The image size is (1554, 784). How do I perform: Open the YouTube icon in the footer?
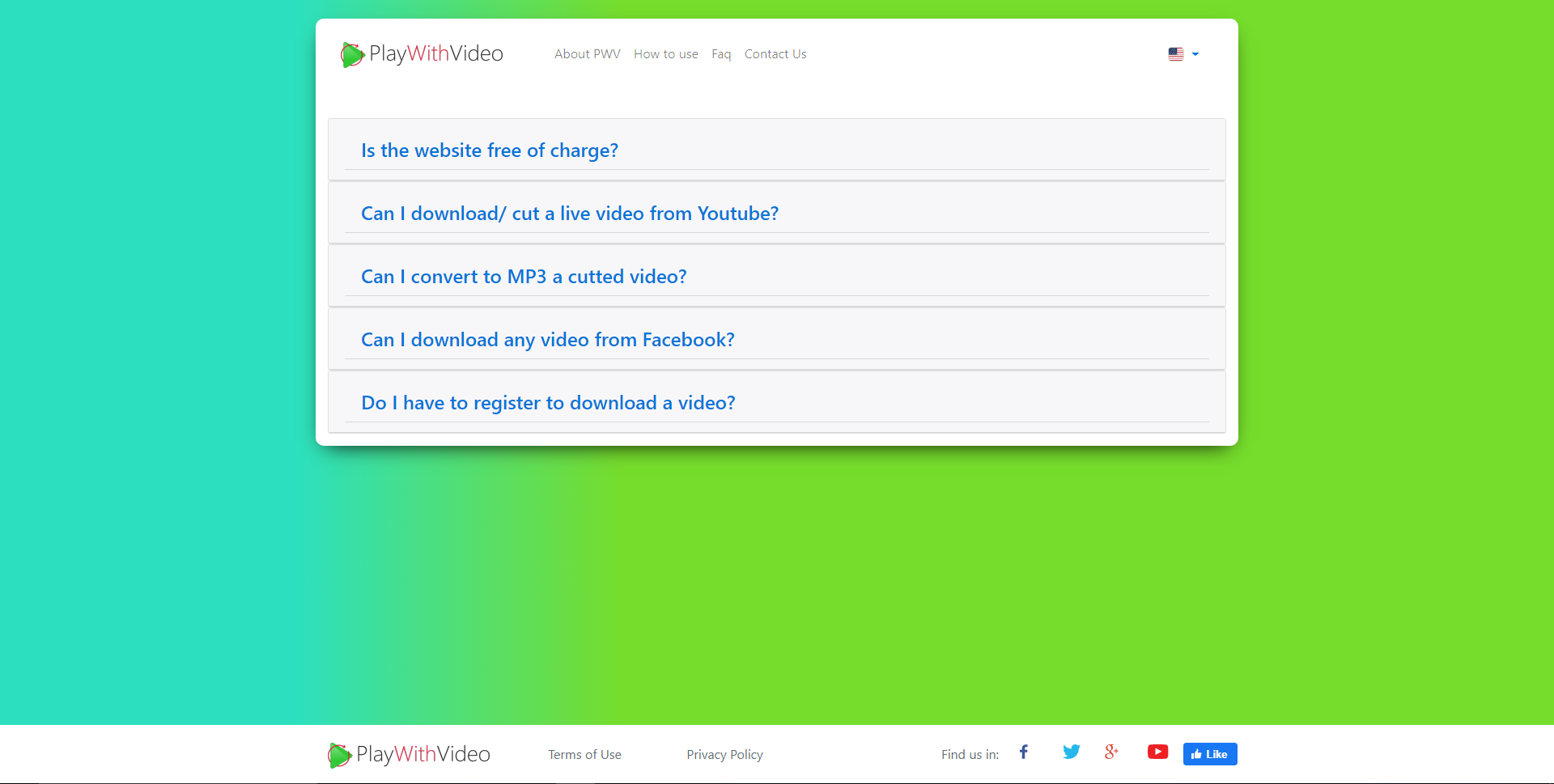1157,752
